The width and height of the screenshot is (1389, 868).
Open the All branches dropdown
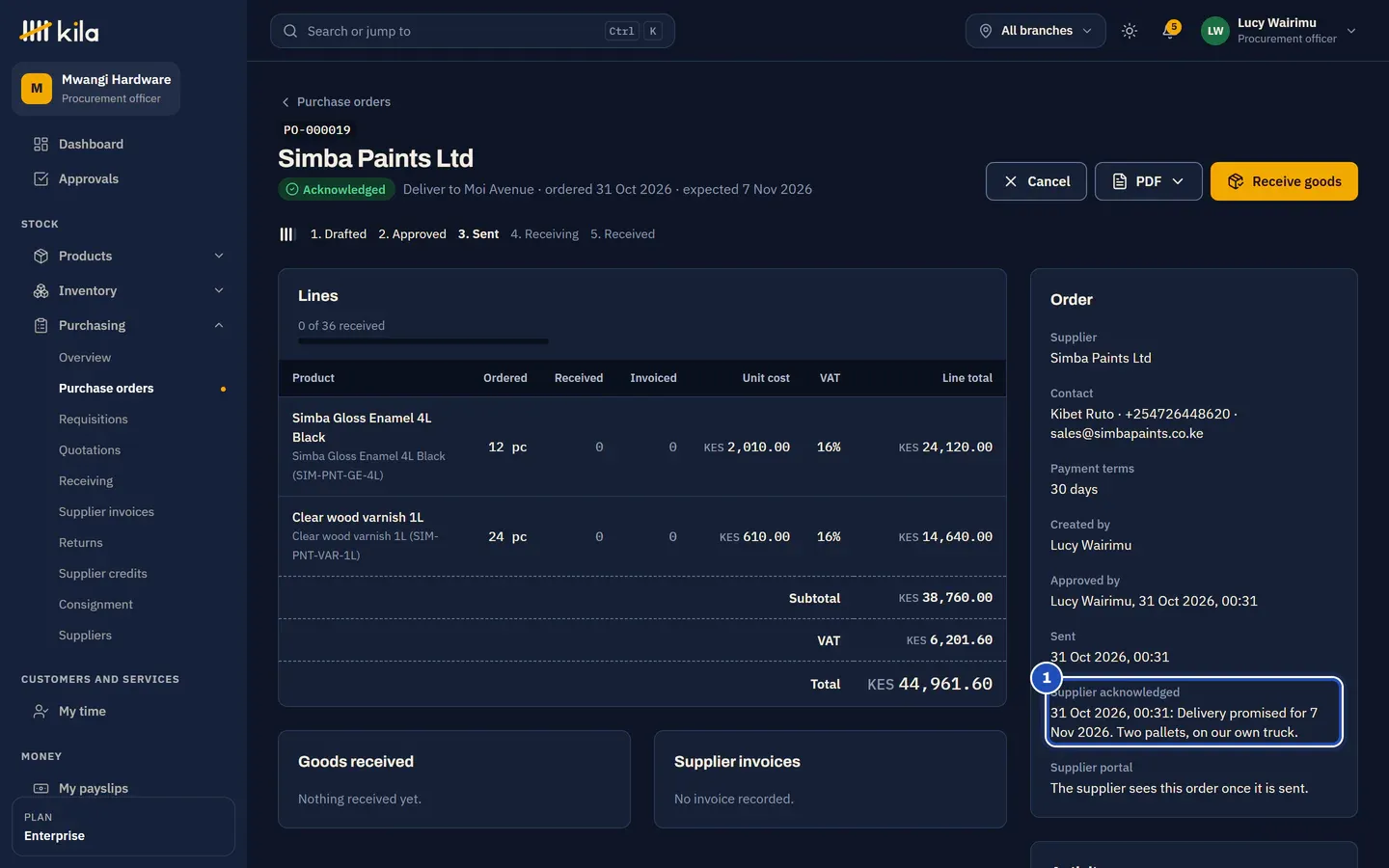tap(1035, 31)
